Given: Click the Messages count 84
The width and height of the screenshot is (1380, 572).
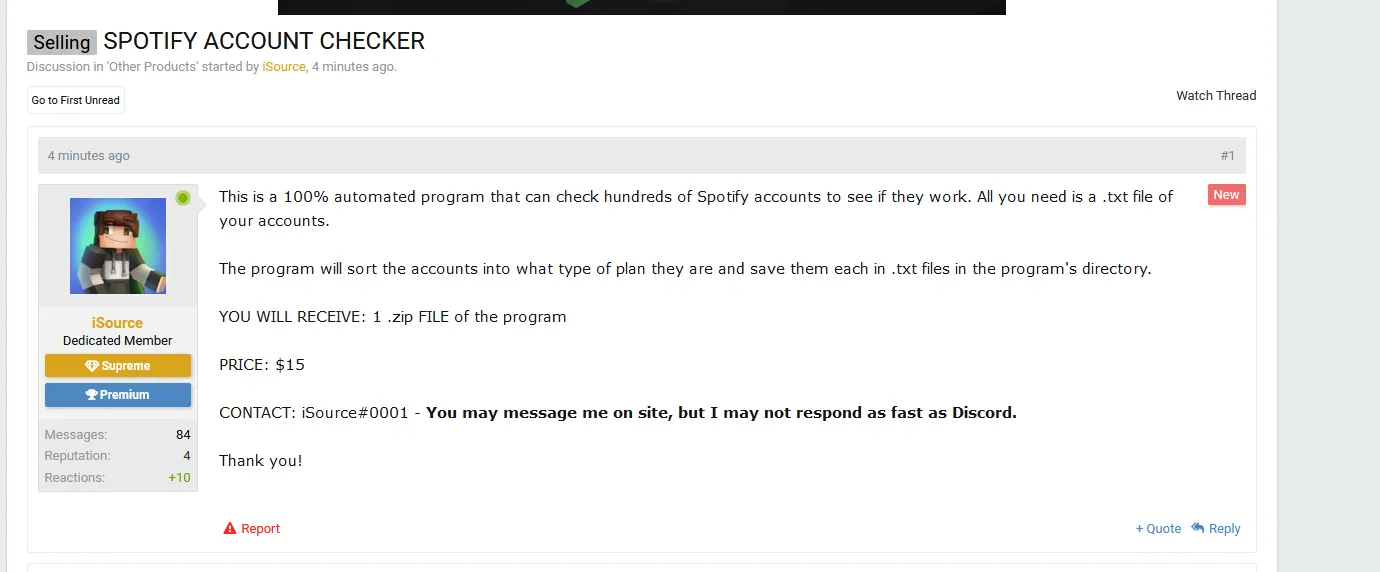Looking at the screenshot, I should (183, 435).
